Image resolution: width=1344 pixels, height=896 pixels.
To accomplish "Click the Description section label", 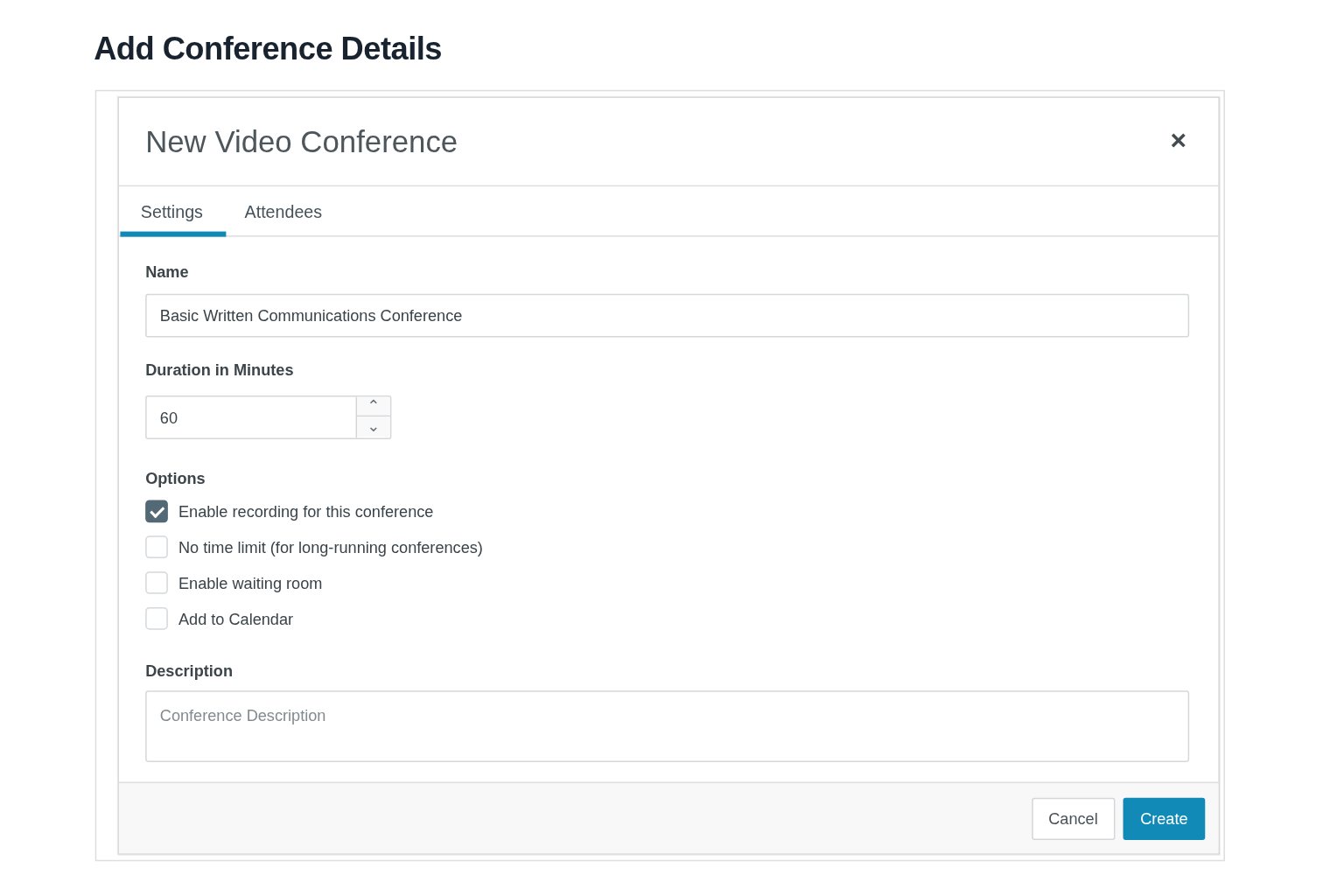I will coord(189,671).
